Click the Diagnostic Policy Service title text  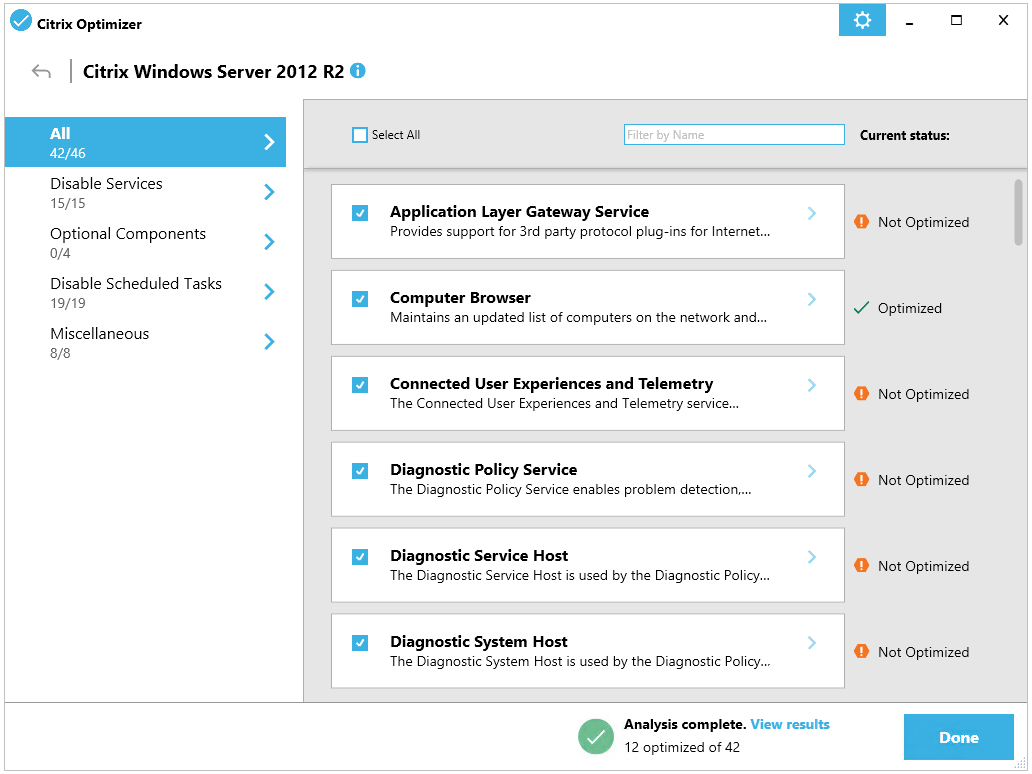483,469
